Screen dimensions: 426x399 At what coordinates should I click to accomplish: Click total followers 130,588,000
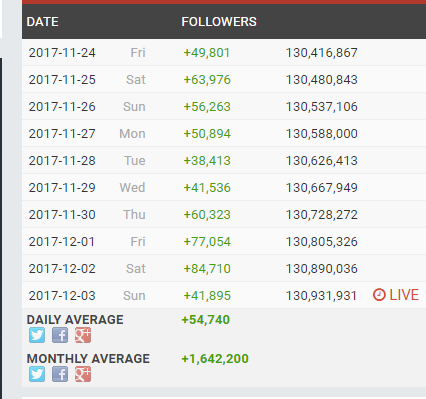click(322, 134)
